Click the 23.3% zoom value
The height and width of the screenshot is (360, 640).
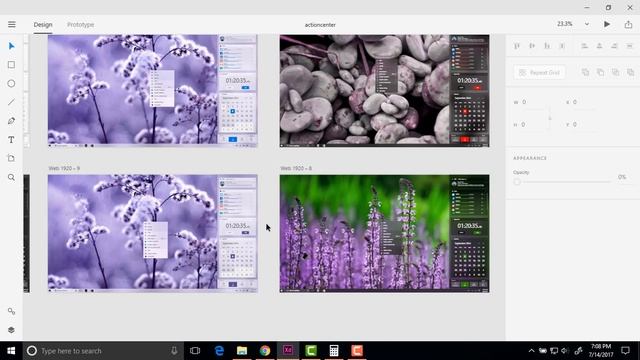pyautogui.click(x=564, y=24)
